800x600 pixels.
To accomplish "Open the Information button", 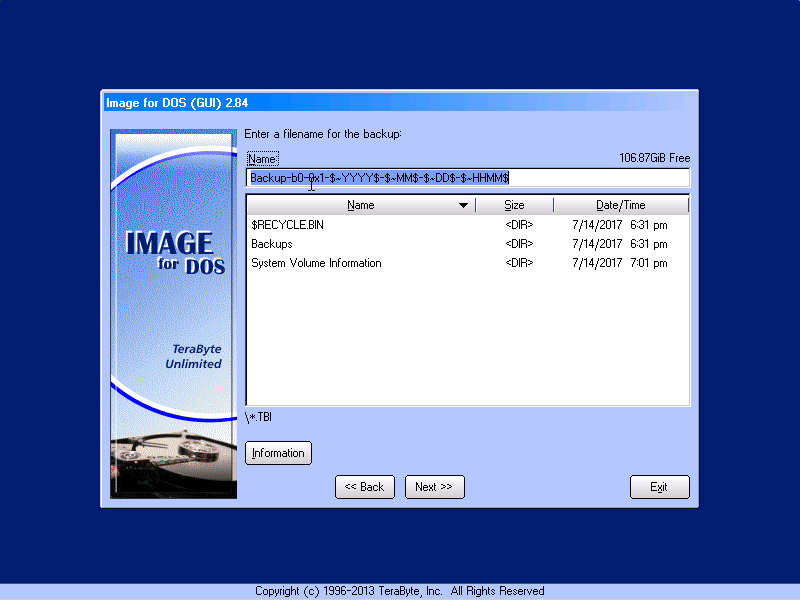I will [x=278, y=453].
